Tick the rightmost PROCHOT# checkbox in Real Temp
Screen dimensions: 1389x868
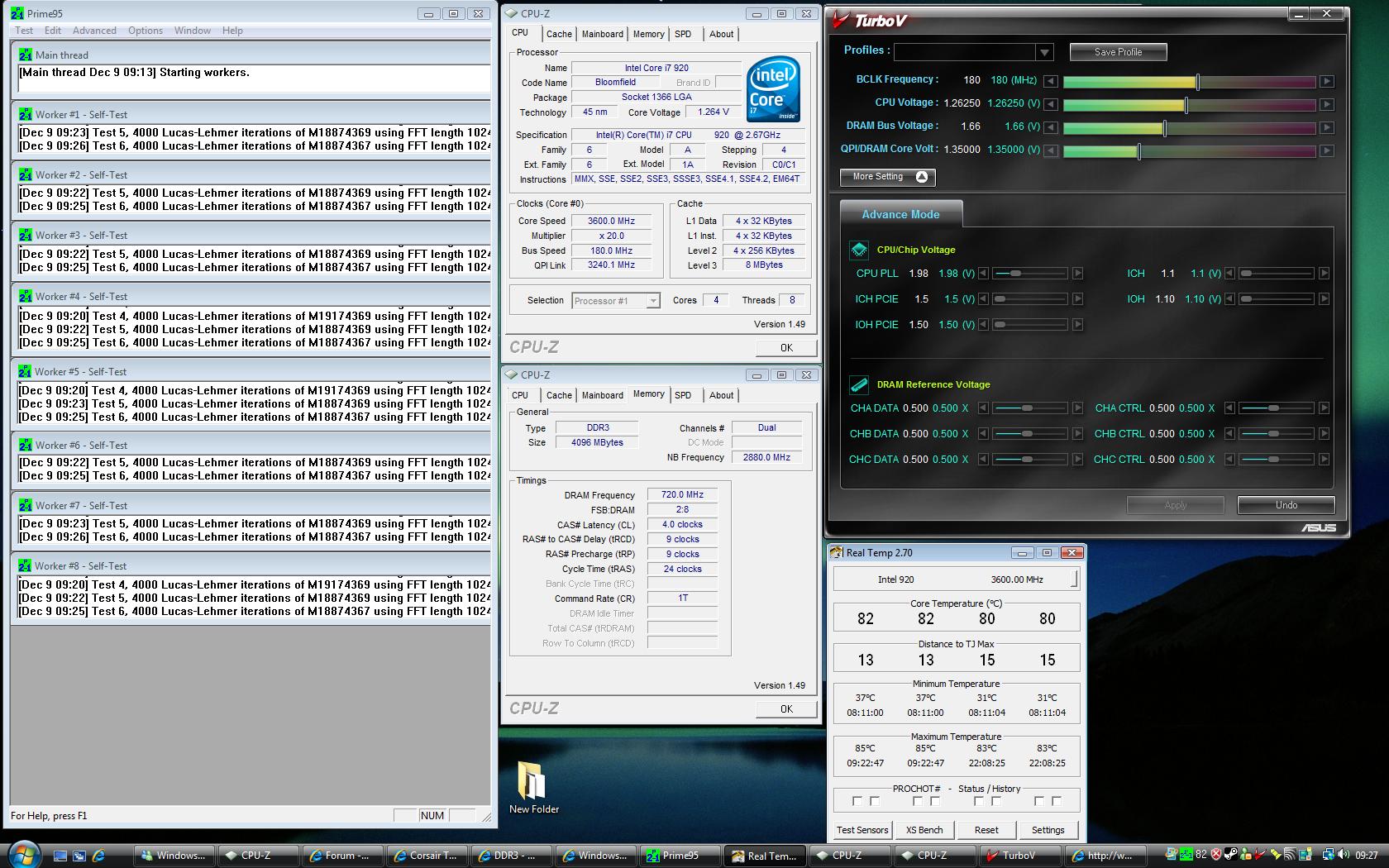1056,801
